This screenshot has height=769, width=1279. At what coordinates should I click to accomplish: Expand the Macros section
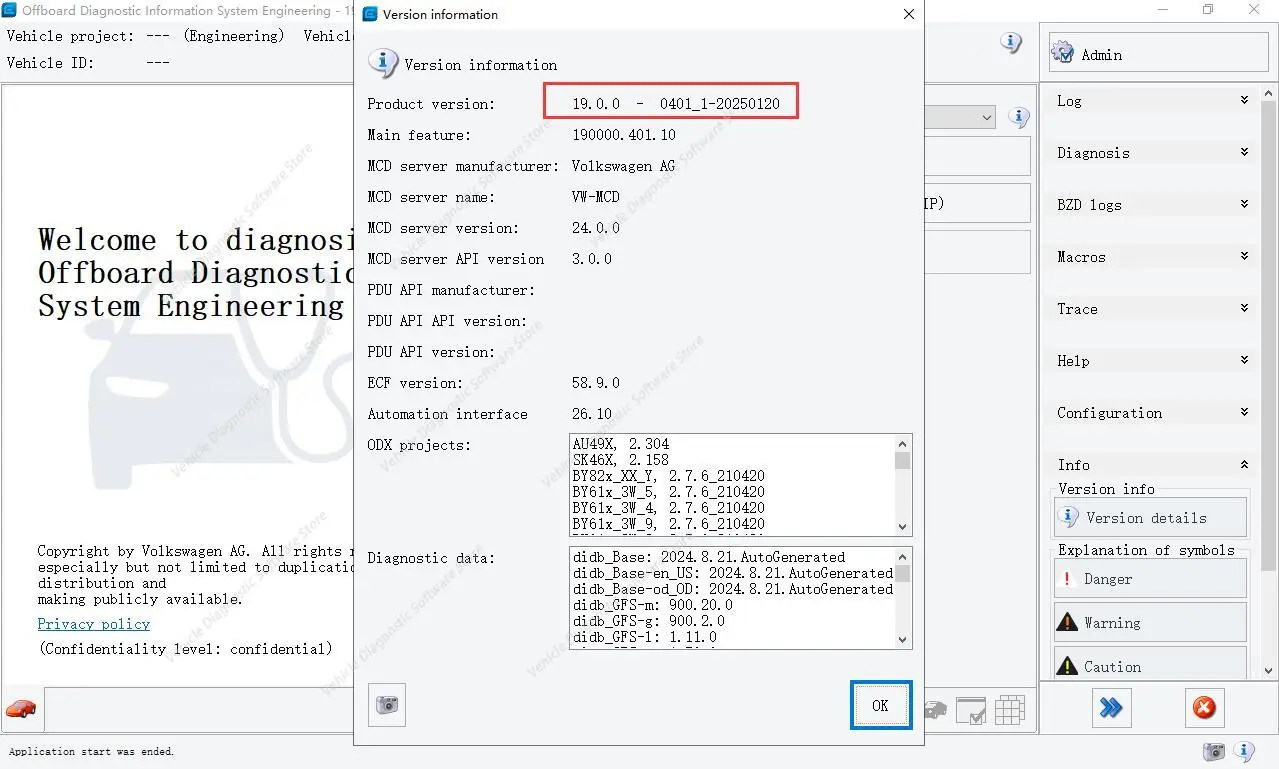(1153, 257)
